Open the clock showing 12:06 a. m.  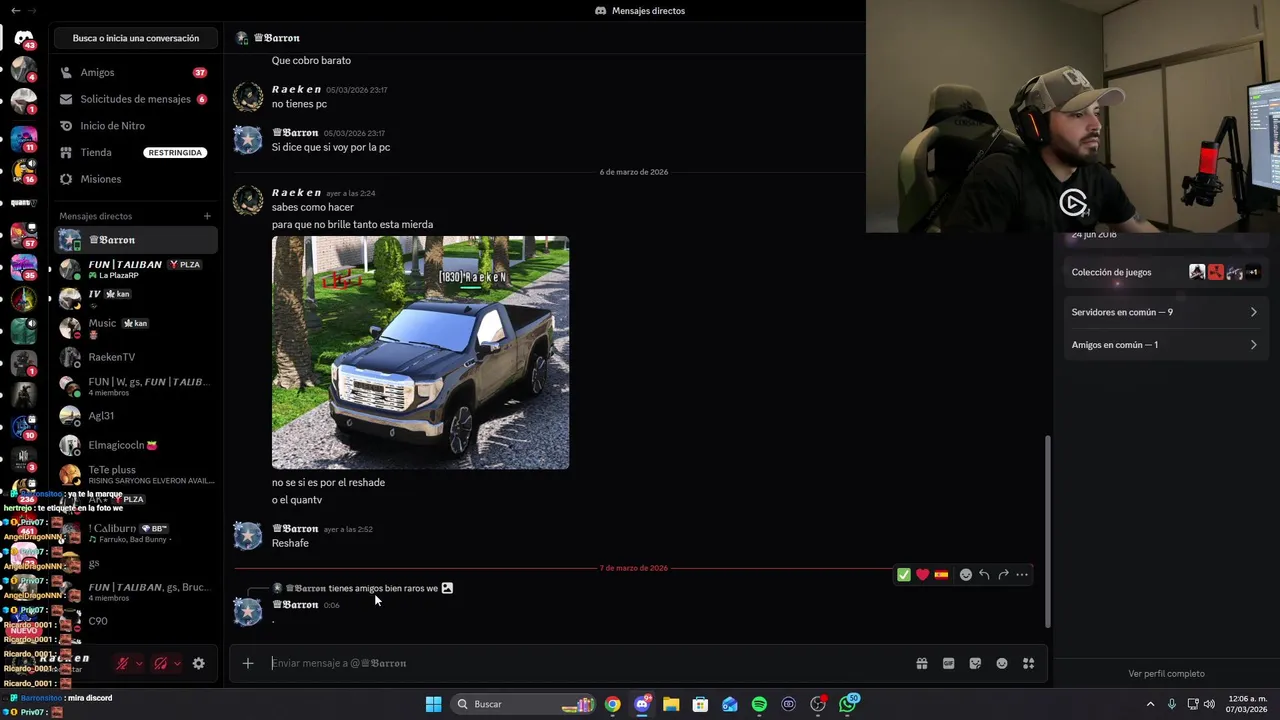(x=1247, y=704)
